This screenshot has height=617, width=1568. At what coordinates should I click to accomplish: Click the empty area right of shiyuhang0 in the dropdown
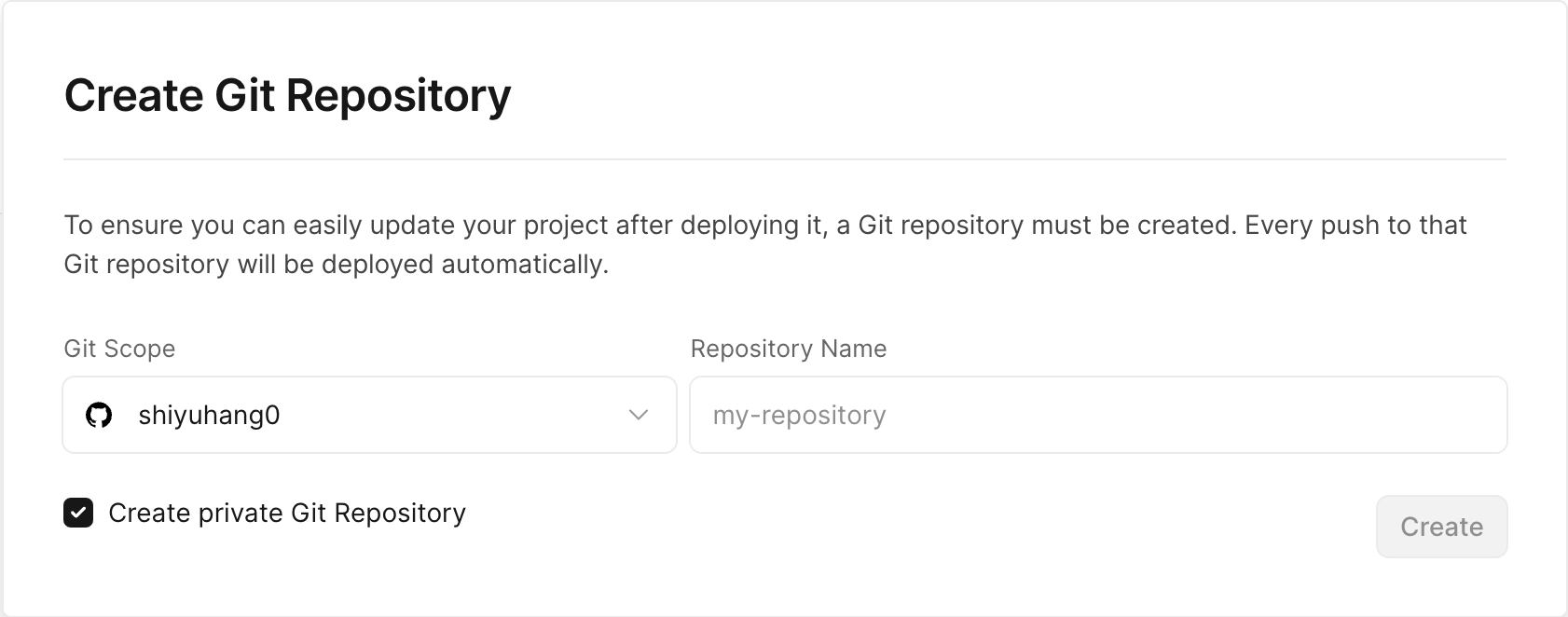[x=452, y=415]
